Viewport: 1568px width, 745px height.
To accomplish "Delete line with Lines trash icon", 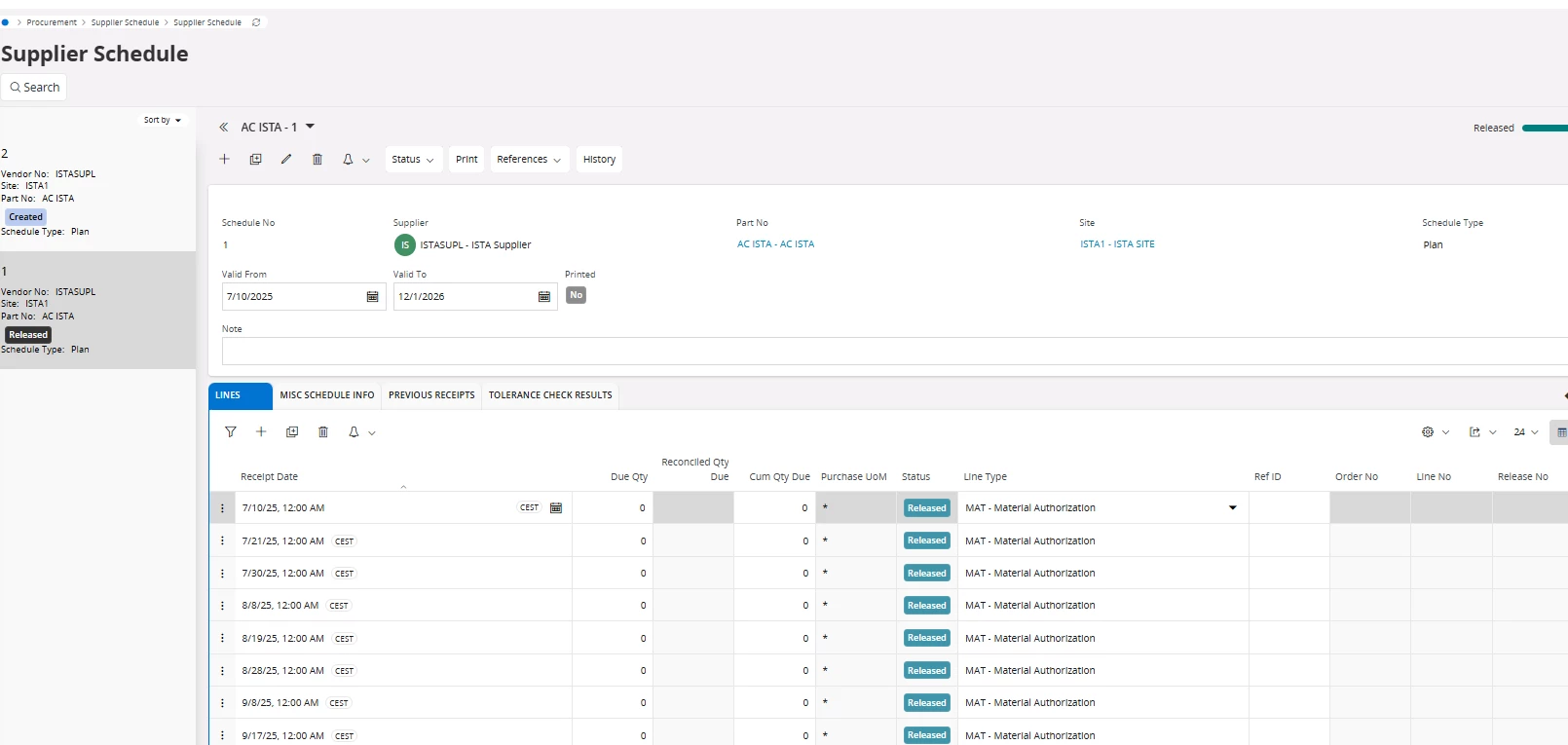I will pyautogui.click(x=323, y=431).
